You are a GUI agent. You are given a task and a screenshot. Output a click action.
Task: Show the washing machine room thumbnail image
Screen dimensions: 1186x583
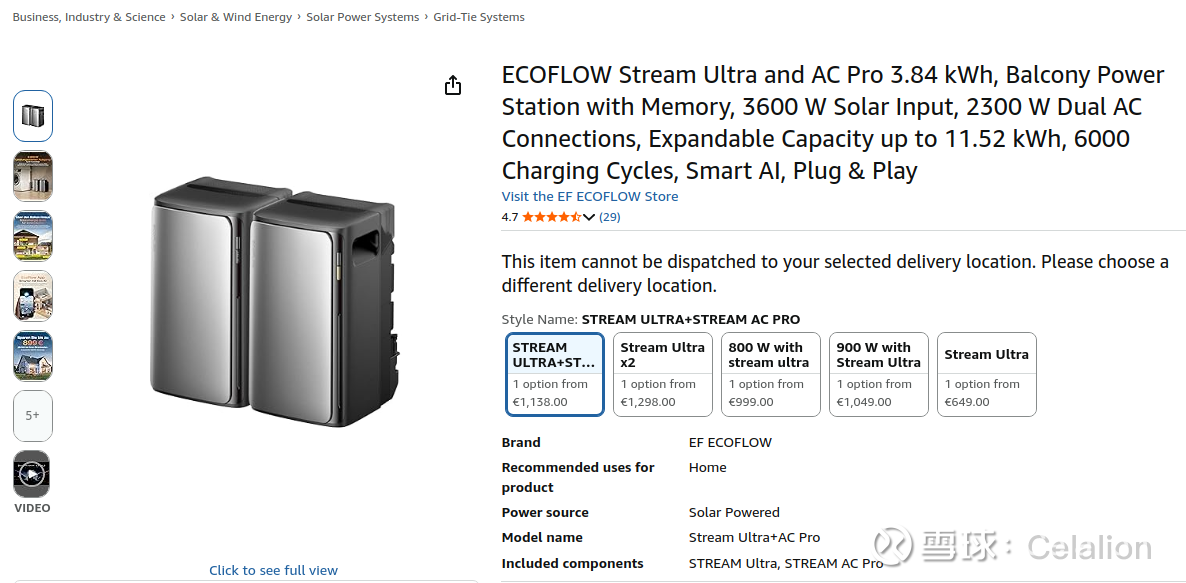click(32, 176)
